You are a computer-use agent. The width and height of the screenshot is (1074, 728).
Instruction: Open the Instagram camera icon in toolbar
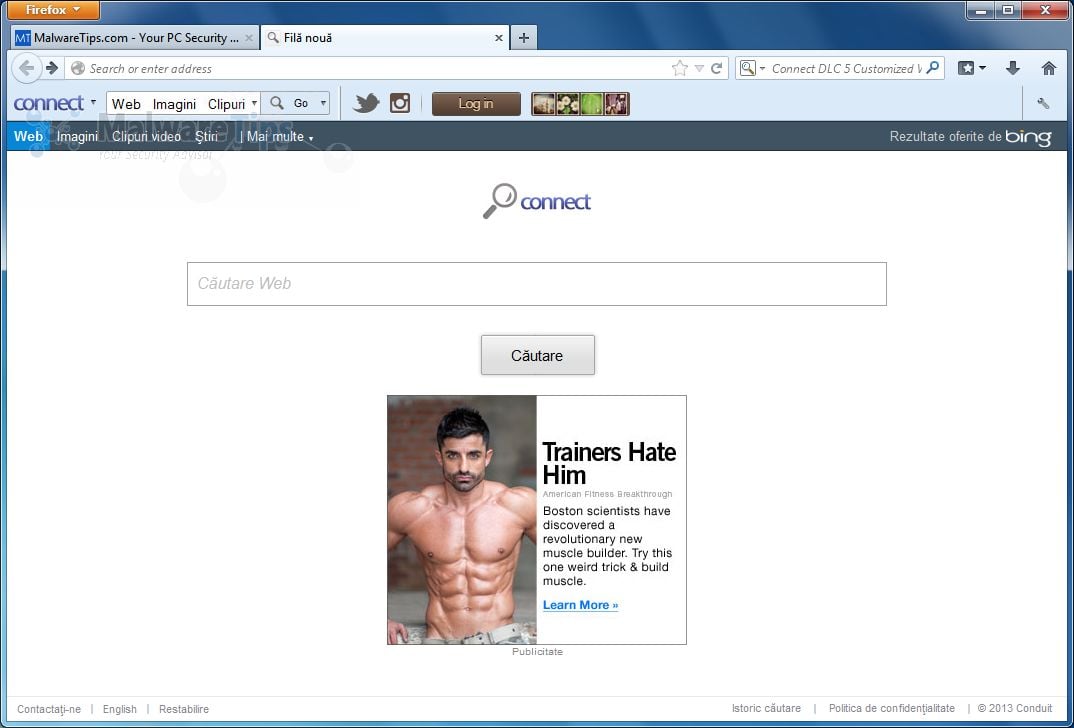(x=400, y=103)
